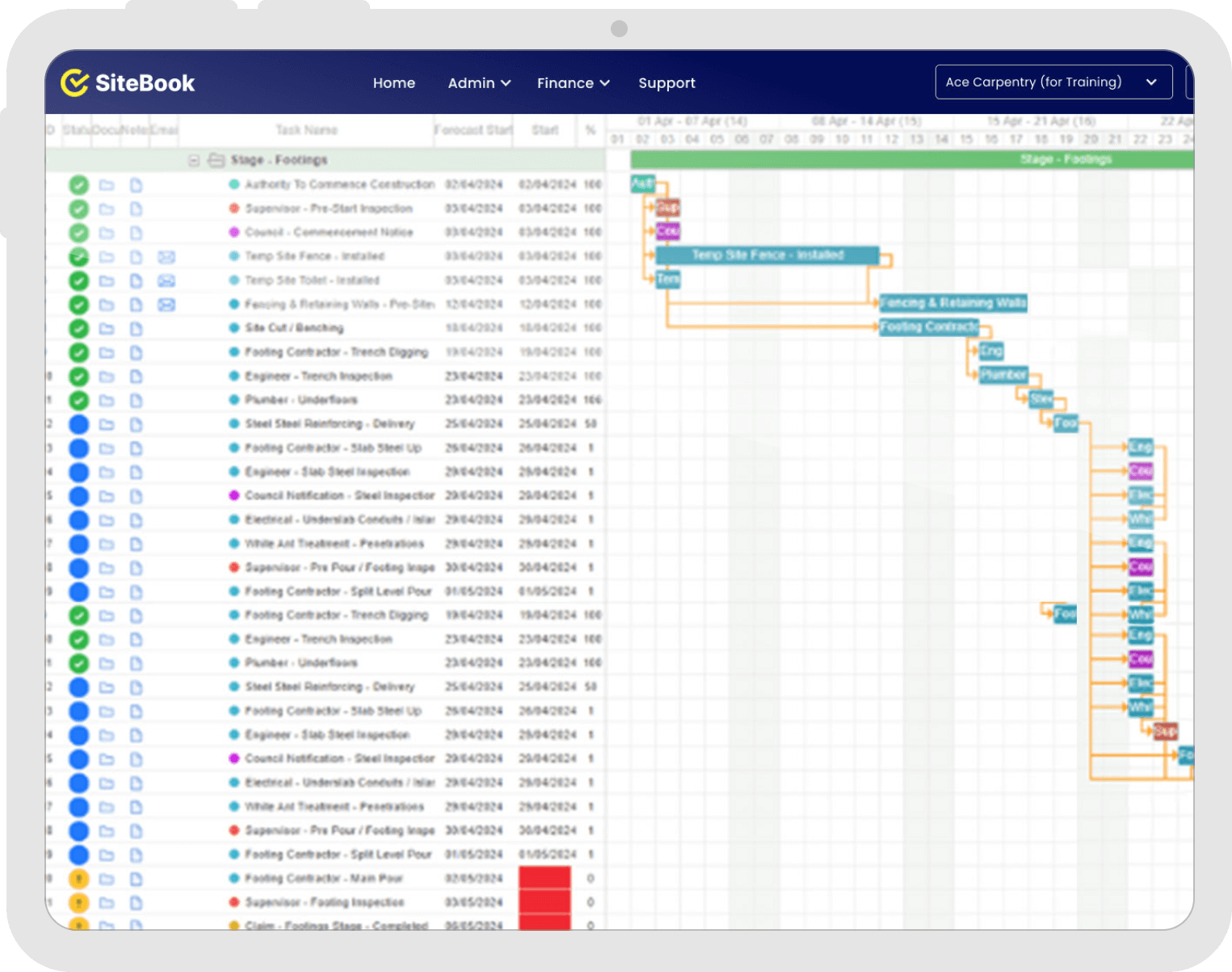1232x972 pixels.
Task: Go to the Home menu item
Action: [x=393, y=82]
